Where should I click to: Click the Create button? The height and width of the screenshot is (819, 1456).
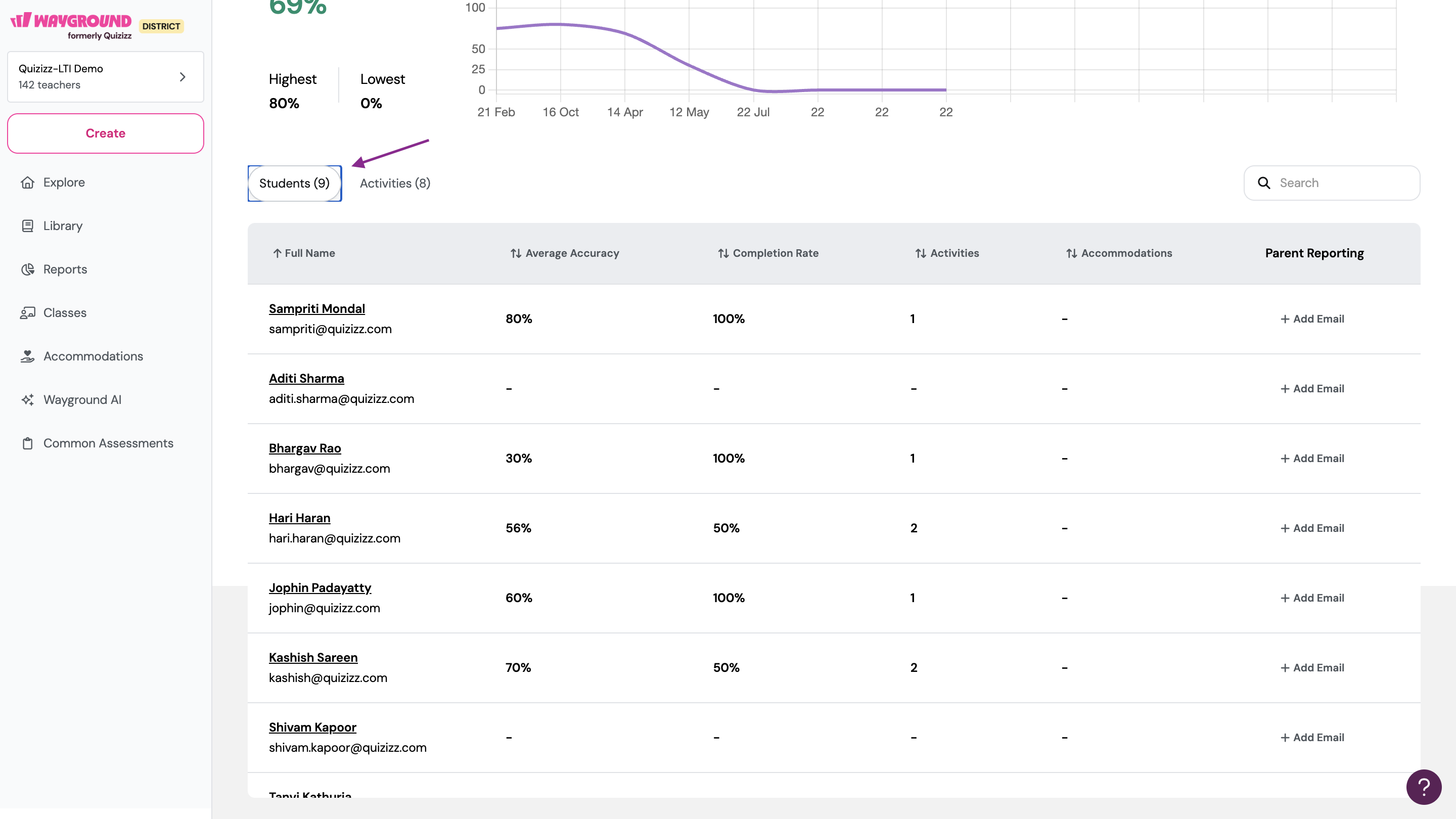click(105, 133)
